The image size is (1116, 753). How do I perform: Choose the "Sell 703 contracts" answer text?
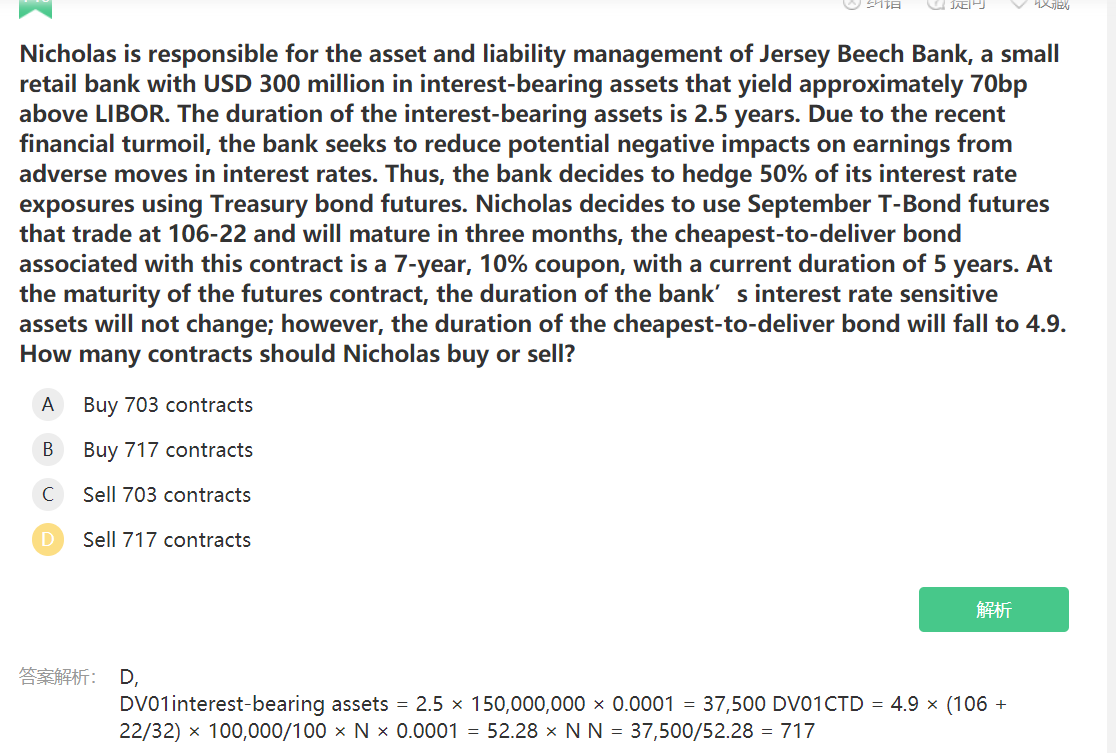(x=167, y=495)
